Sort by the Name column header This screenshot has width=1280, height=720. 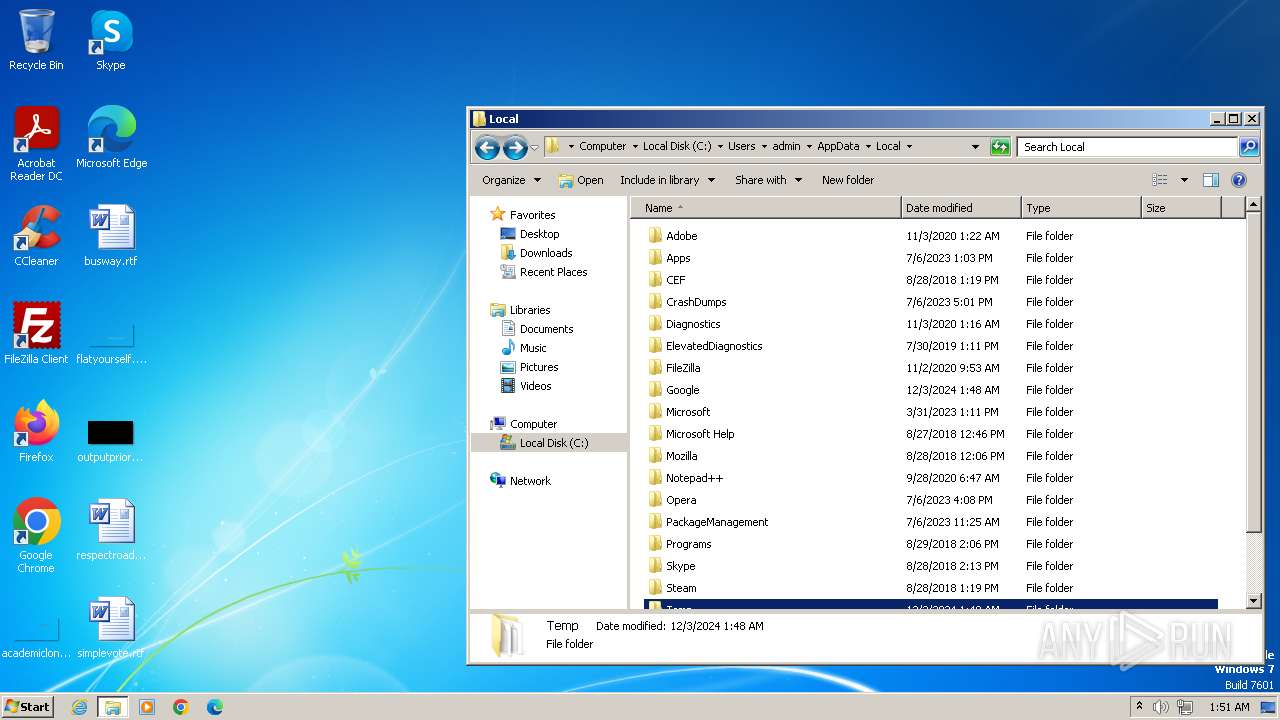(766, 208)
